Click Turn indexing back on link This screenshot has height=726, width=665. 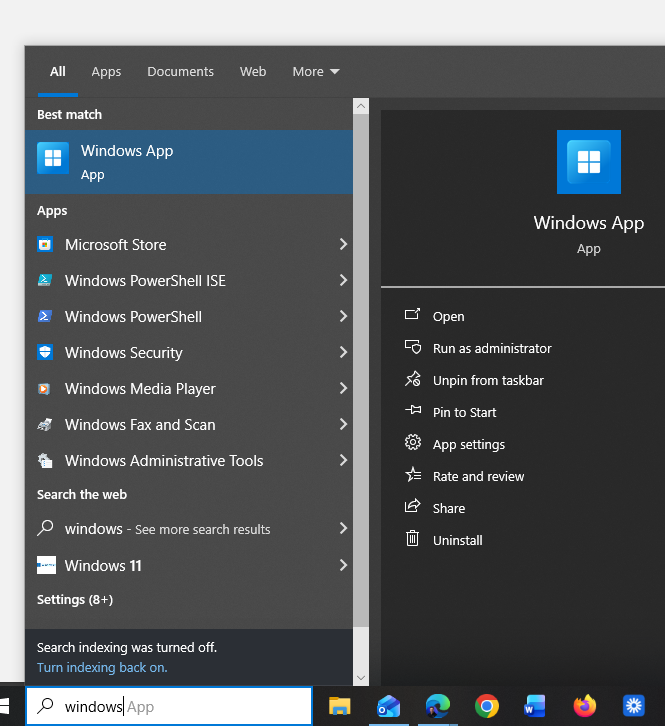[102, 667]
